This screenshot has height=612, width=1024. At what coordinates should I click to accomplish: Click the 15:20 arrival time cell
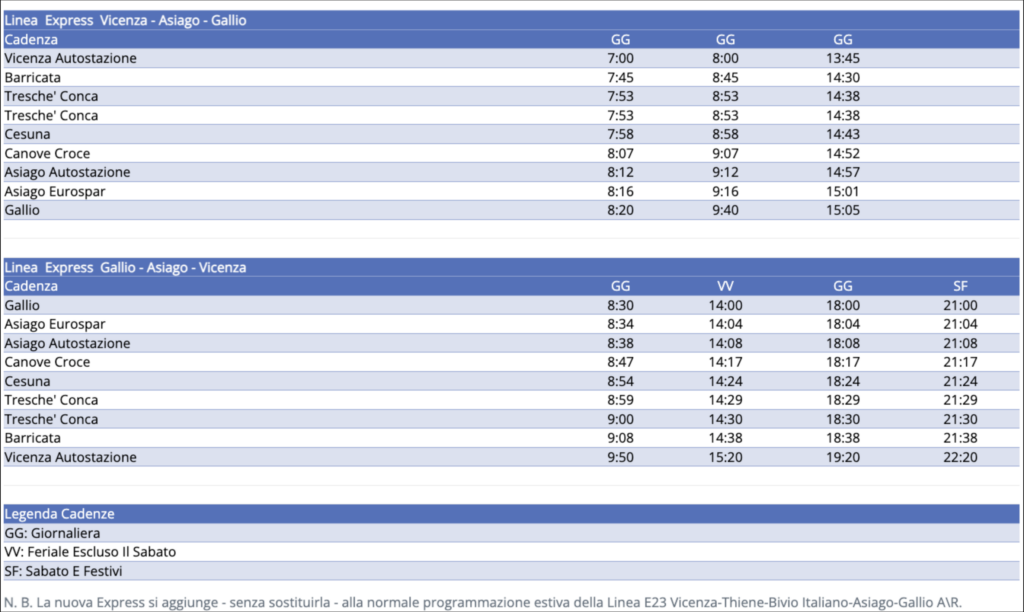pyautogui.click(x=726, y=457)
